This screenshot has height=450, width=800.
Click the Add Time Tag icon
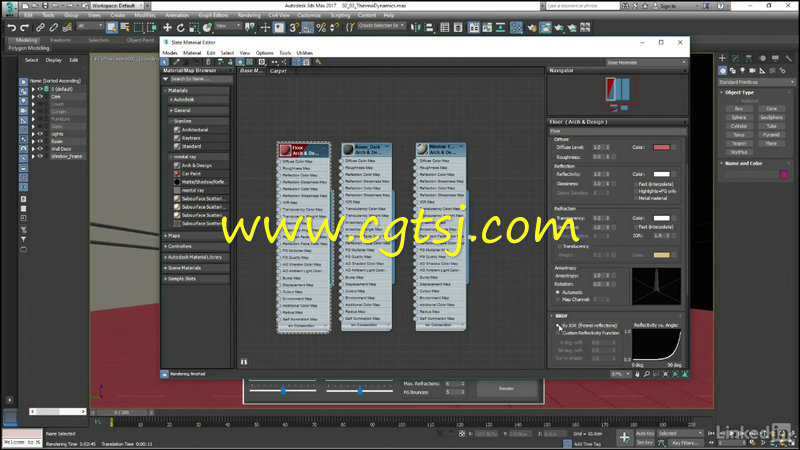pos(567,444)
